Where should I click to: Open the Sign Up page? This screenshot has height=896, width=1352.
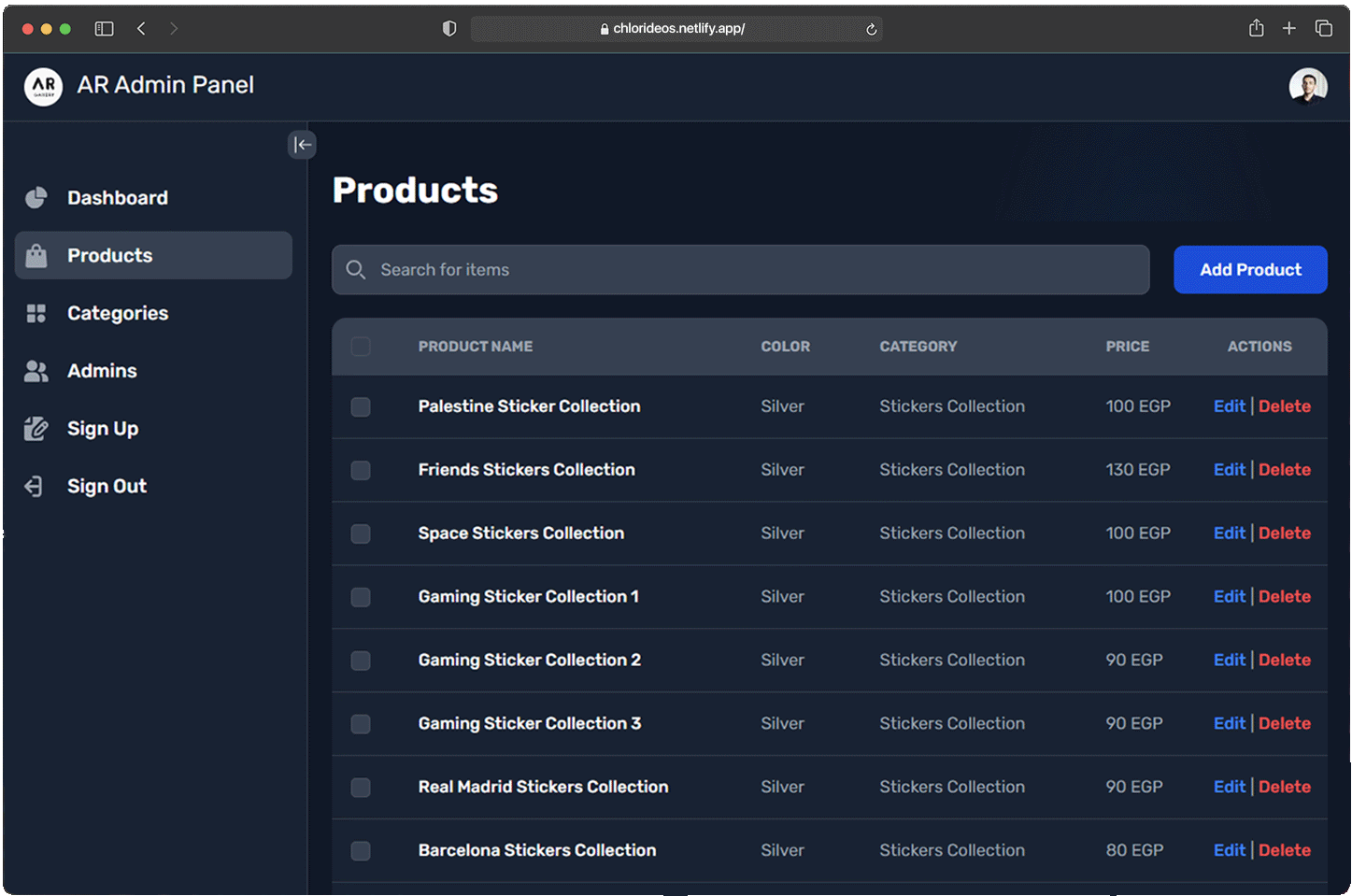coord(153,429)
